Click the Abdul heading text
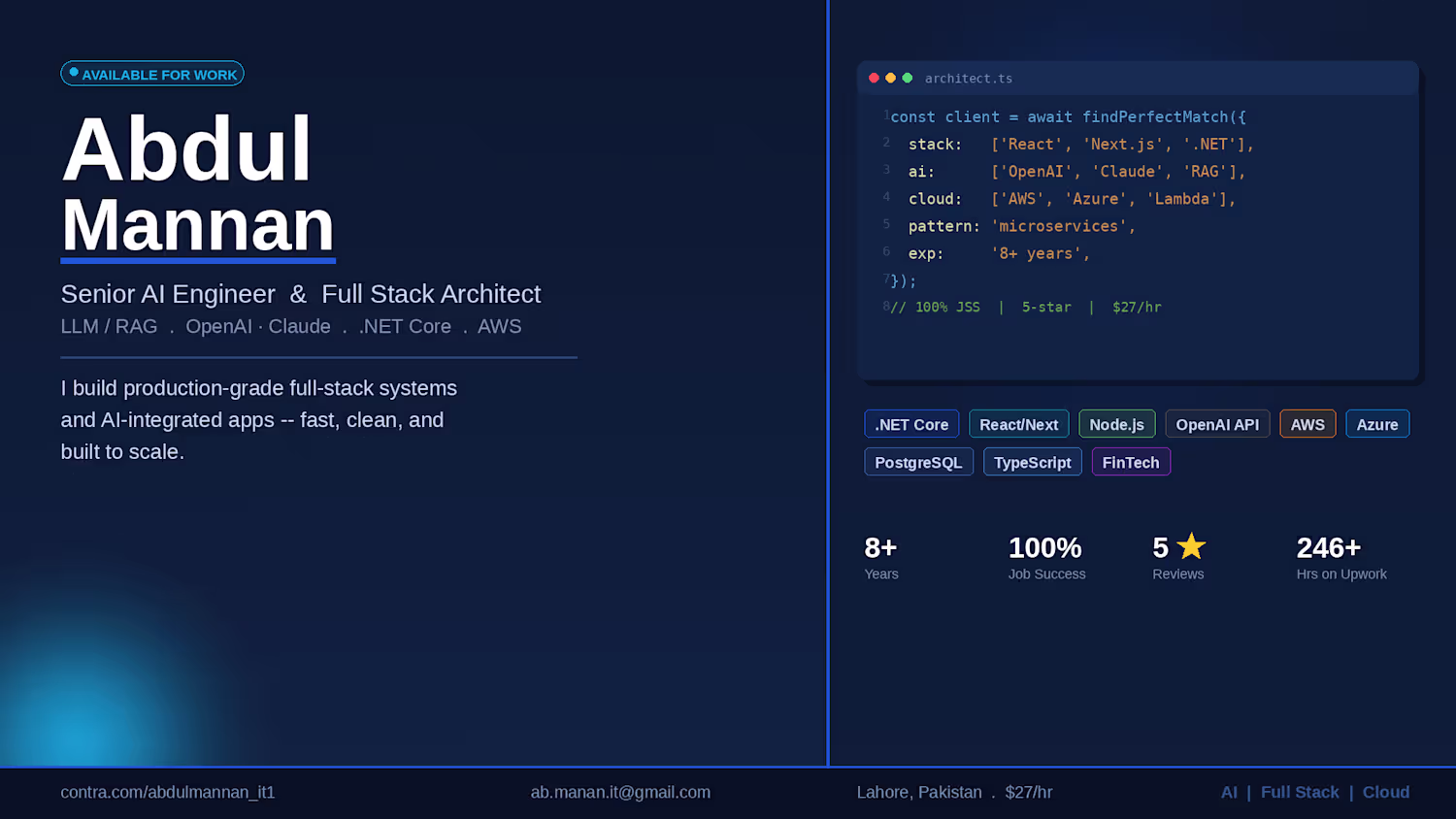 [186, 148]
